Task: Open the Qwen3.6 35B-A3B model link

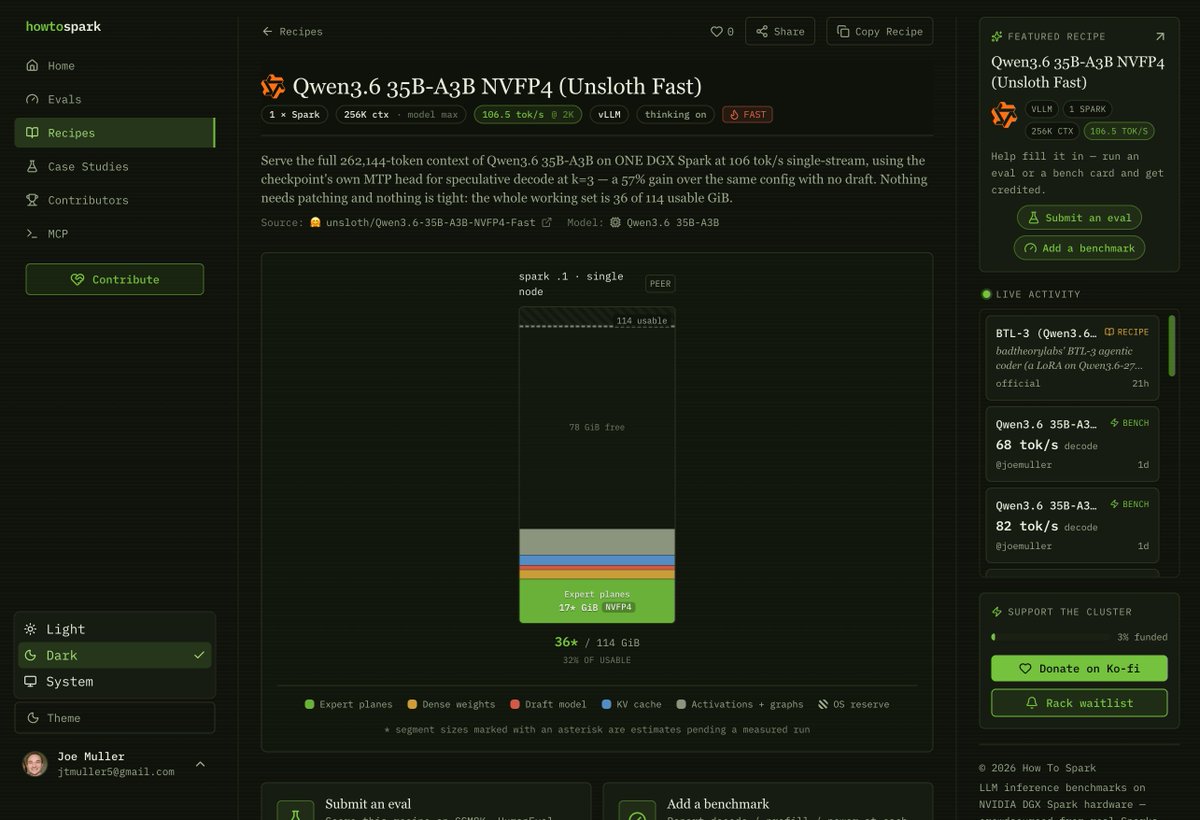Action: (x=664, y=223)
